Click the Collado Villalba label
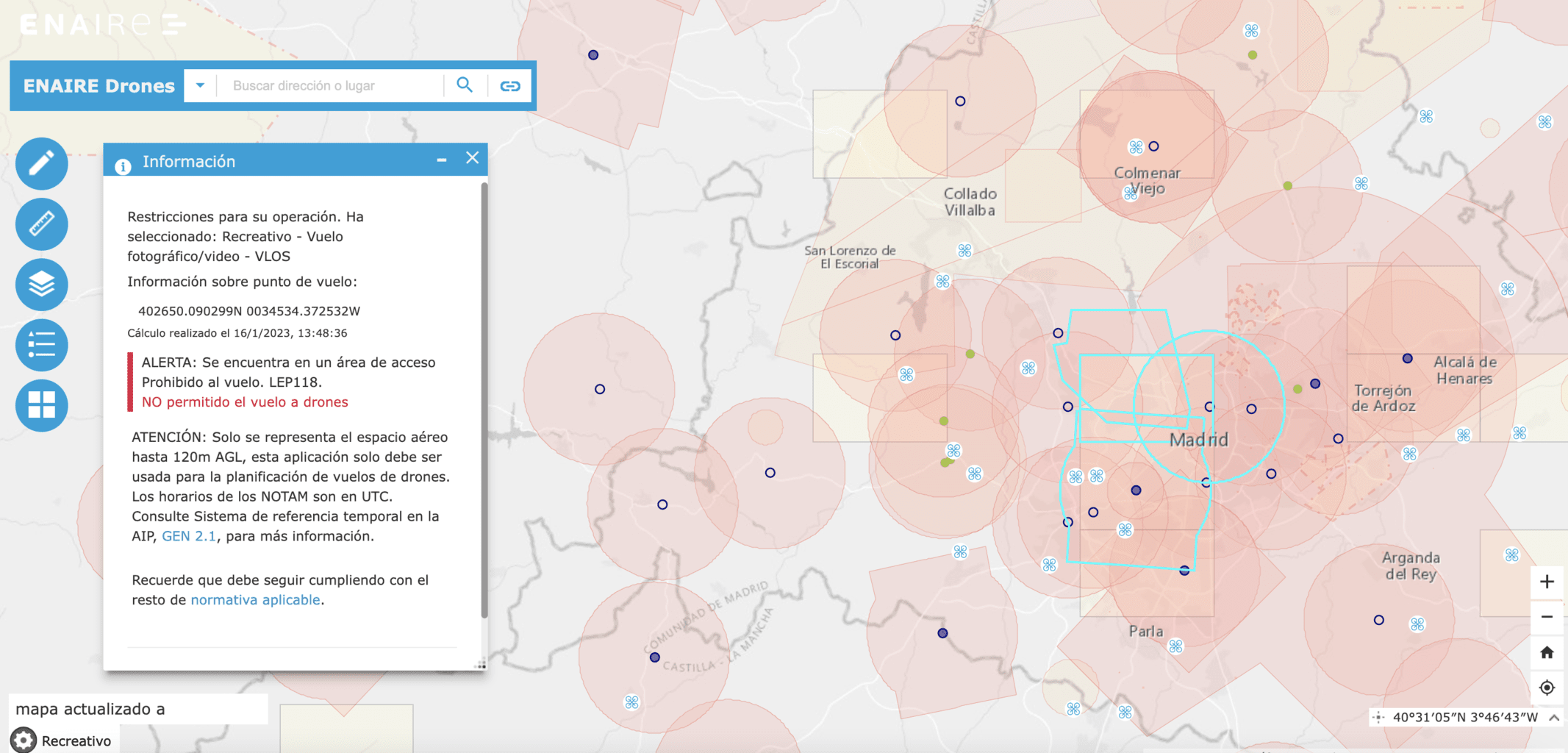 970,202
